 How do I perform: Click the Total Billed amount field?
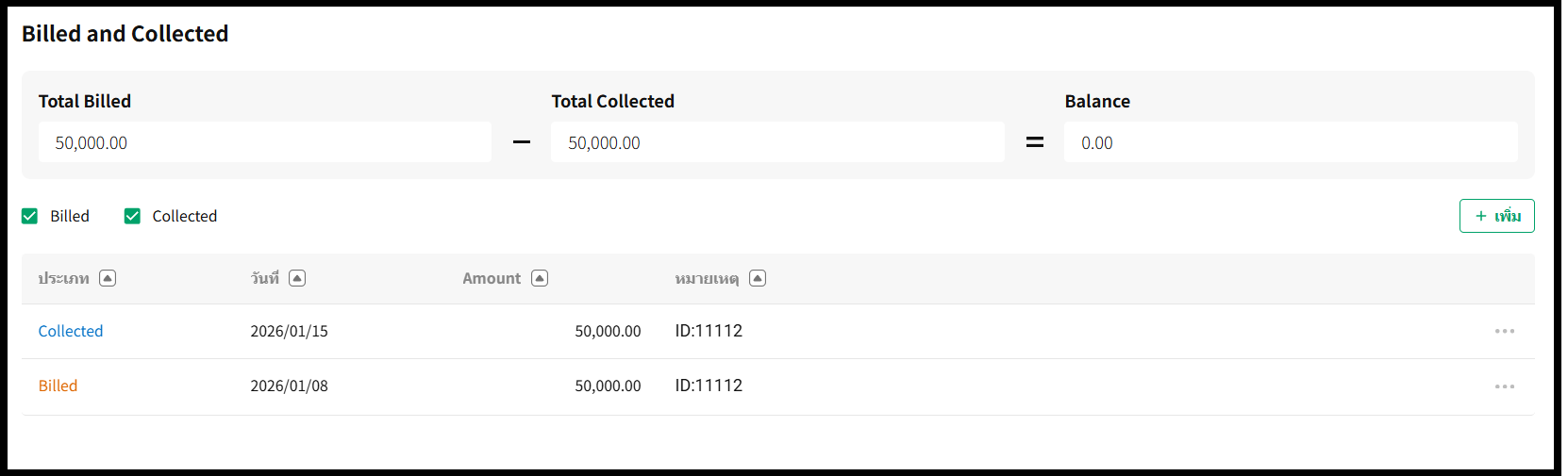coord(264,142)
